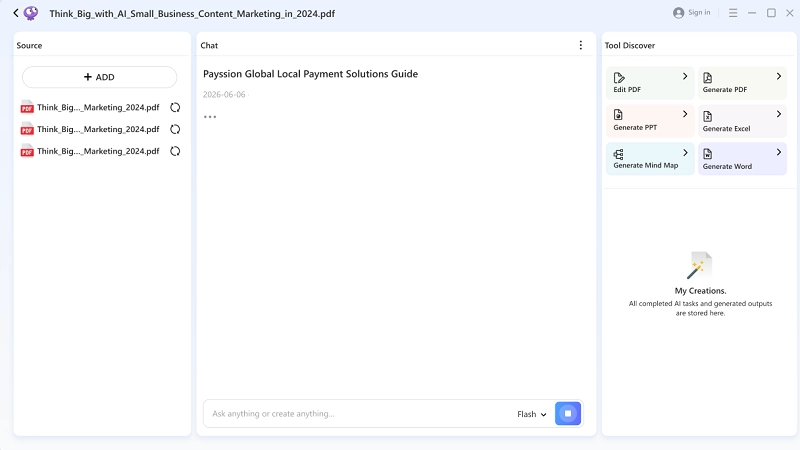Maximize the application window
The image size is (800, 450).
coord(771,13)
